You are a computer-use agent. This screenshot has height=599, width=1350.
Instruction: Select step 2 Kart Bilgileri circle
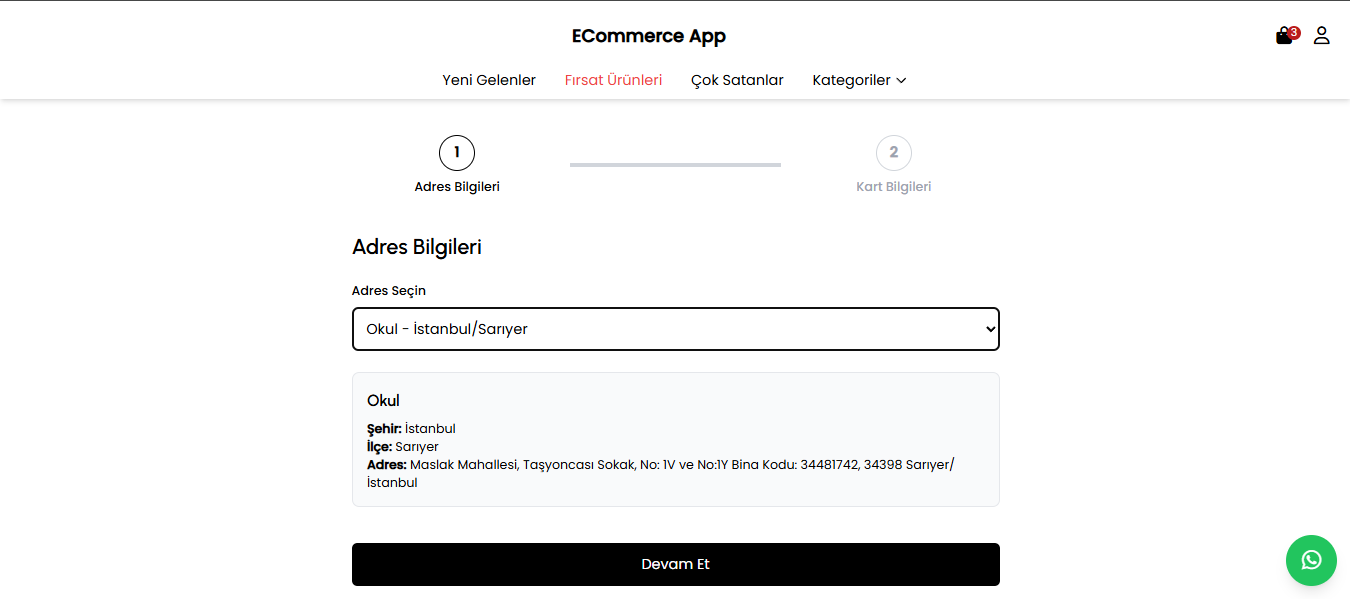click(893, 152)
